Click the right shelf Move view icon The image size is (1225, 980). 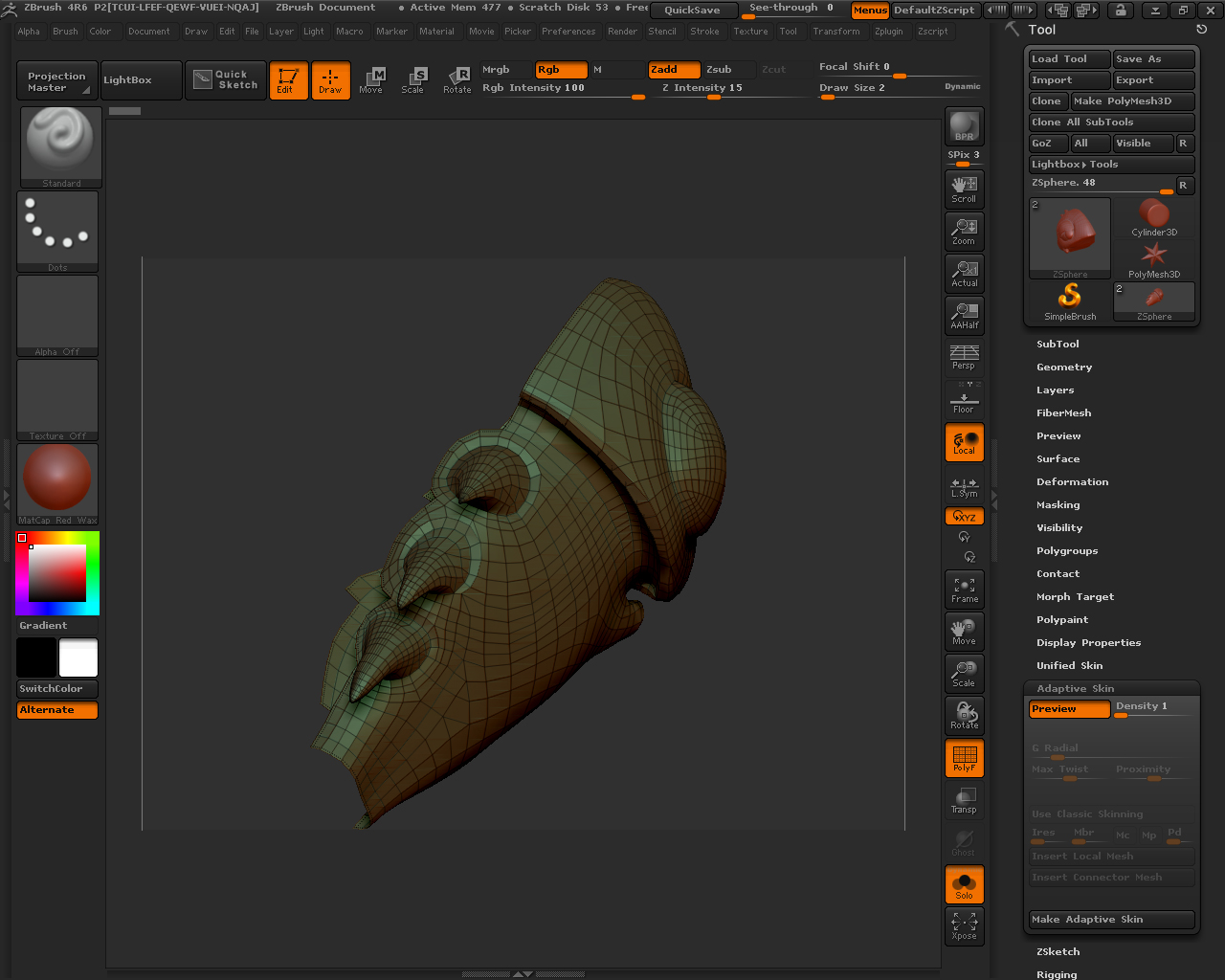coord(964,632)
